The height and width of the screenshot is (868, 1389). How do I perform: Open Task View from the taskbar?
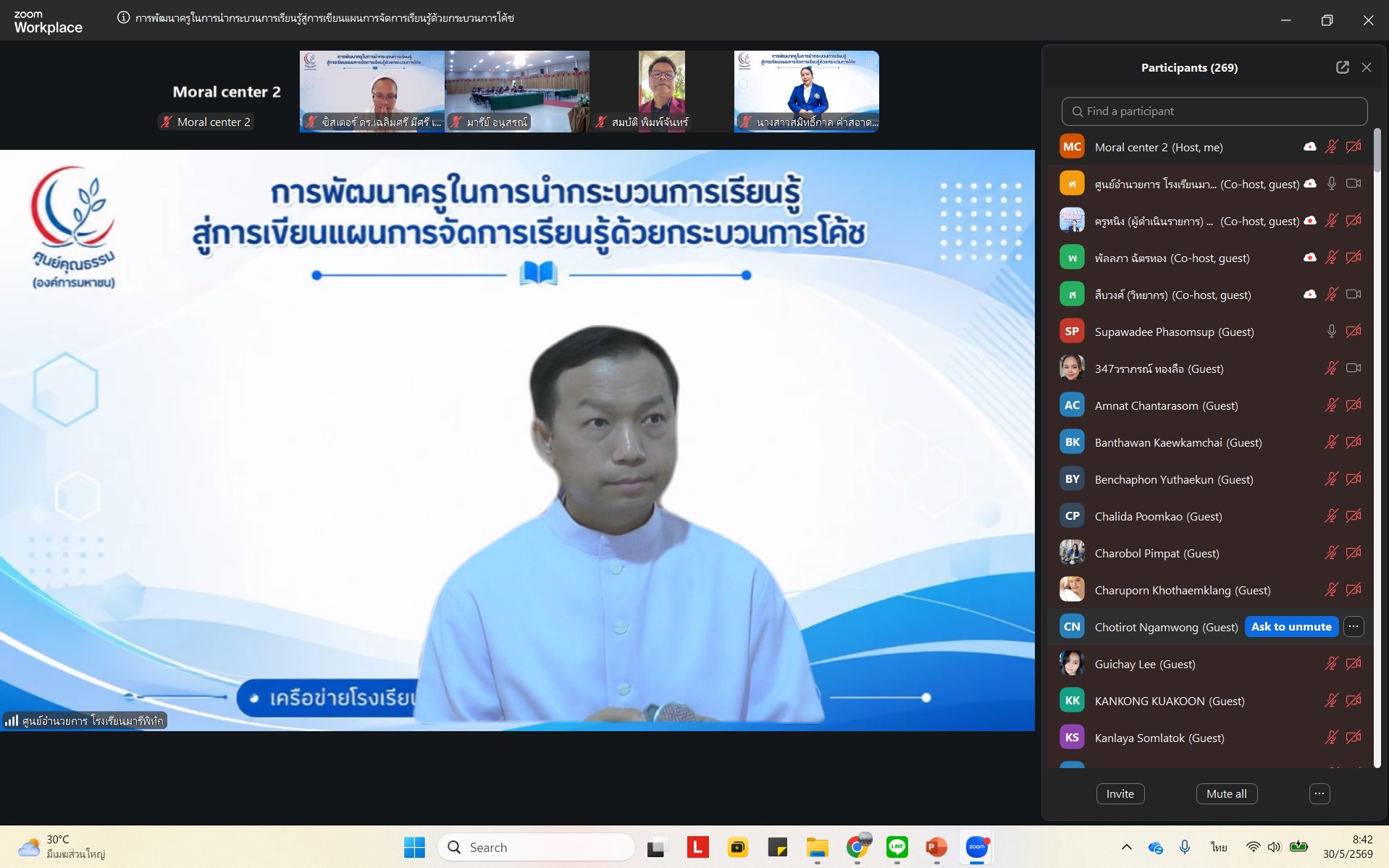657,847
